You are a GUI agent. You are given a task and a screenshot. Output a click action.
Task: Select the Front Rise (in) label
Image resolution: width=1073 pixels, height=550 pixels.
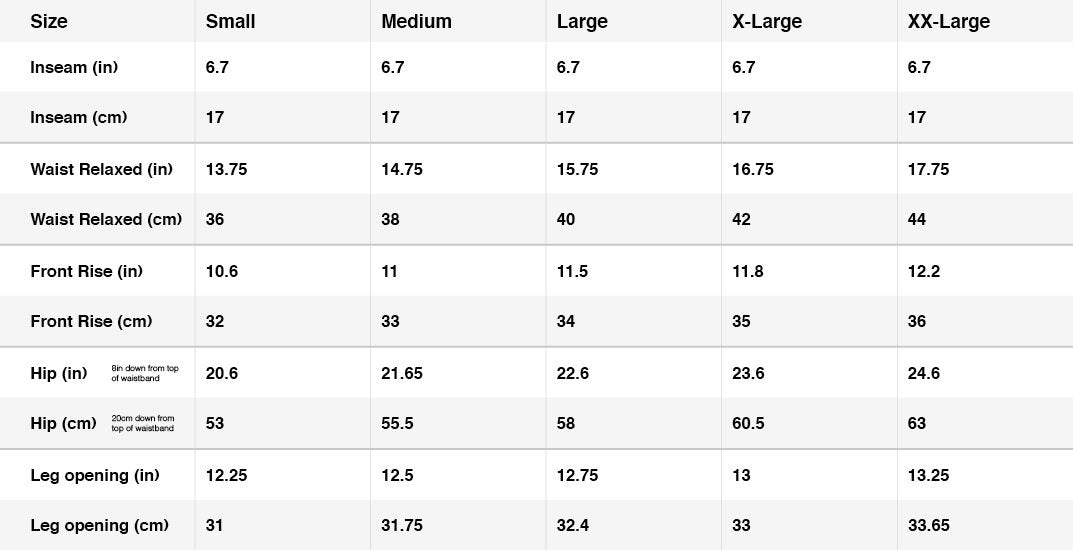coord(86,272)
